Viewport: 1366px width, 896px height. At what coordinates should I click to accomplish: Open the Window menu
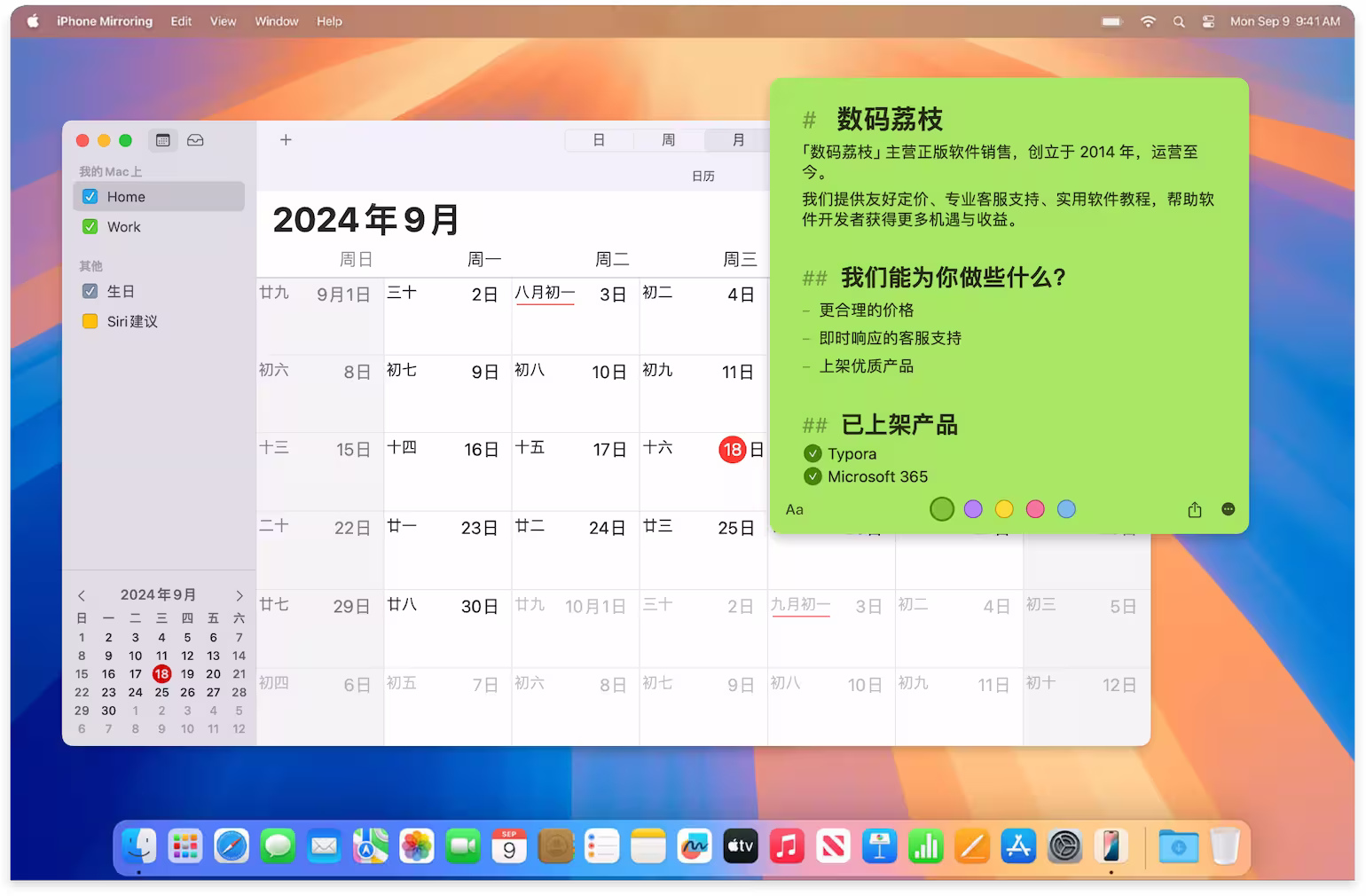(276, 20)
